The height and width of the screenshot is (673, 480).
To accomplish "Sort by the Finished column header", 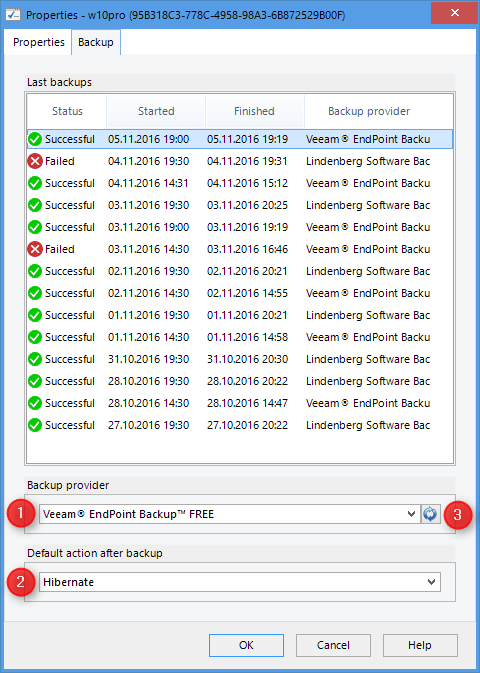I will coord(254,111).
